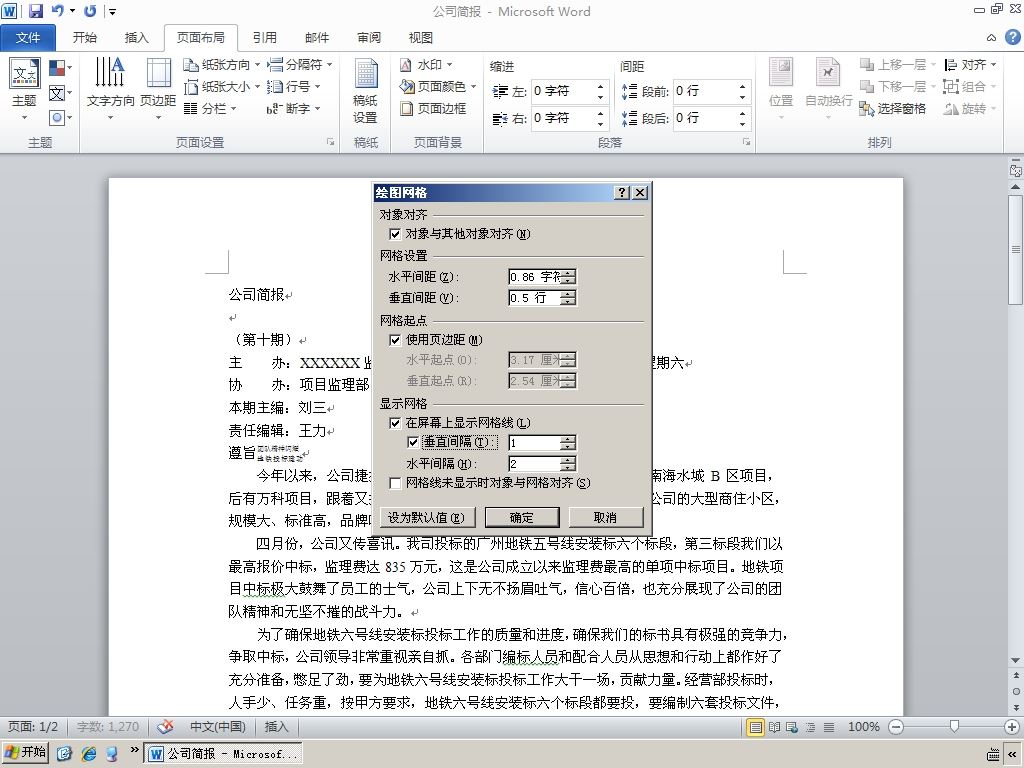The height and width of the screenshot is (768, 1024).
Task: Switch to Review (审阅) ribbon tab
Action: (368, 38)
